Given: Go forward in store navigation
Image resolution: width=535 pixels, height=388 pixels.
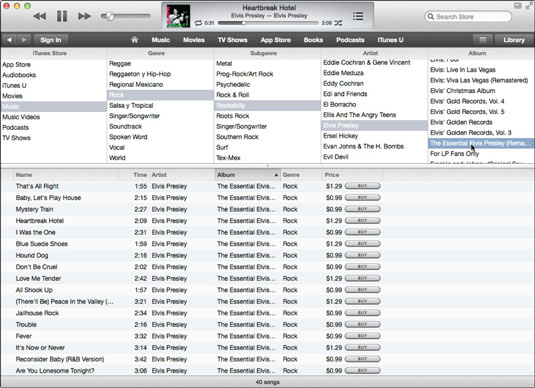Looking at the screenshot, I should point(24,40).
